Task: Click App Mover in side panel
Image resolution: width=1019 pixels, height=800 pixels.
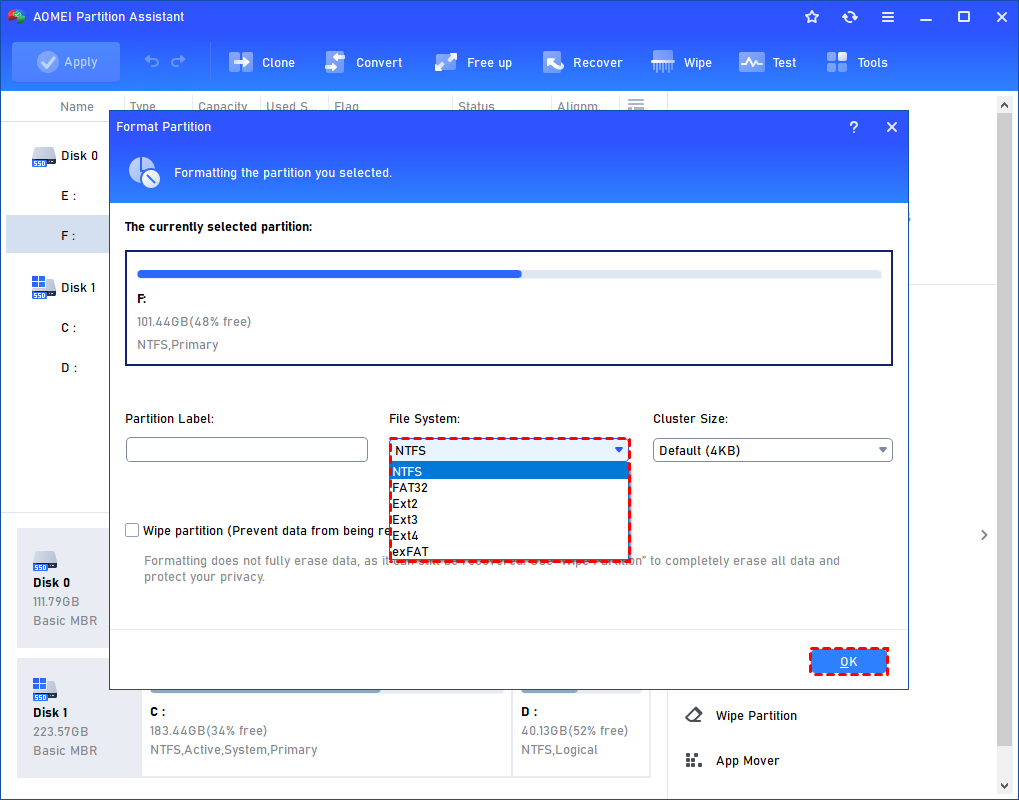Action: 747,760
